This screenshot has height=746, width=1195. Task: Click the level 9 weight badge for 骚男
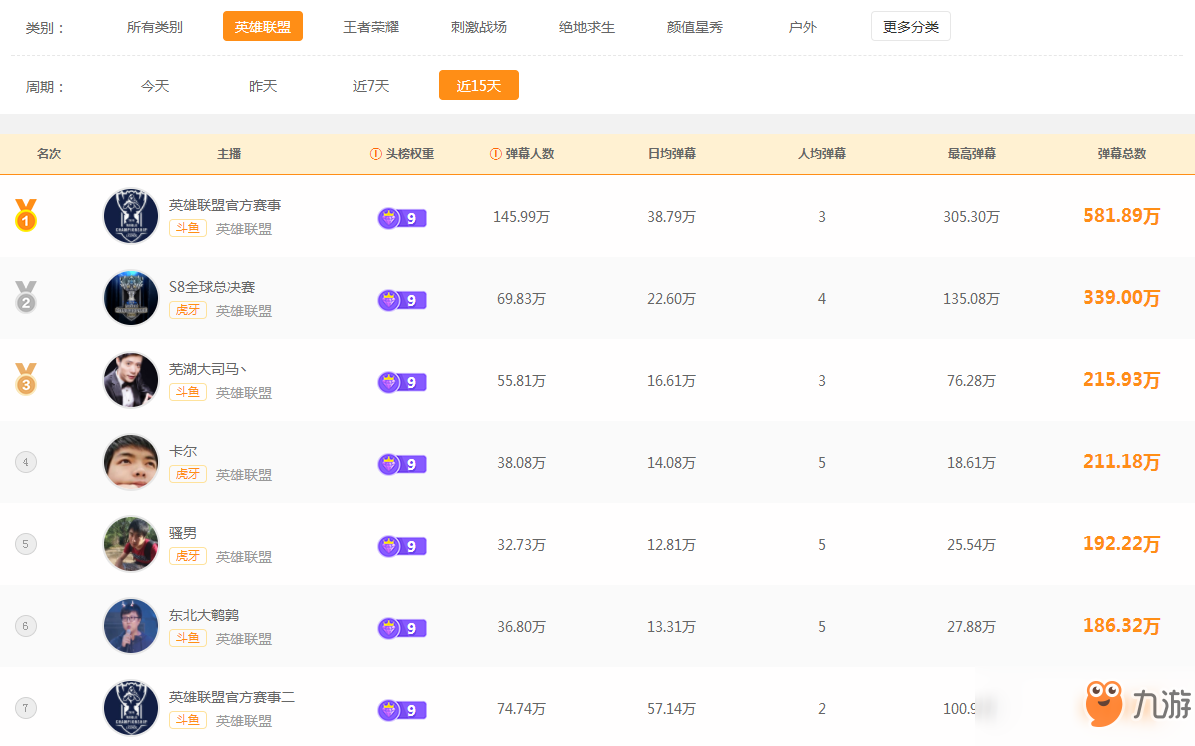[402, 546]
